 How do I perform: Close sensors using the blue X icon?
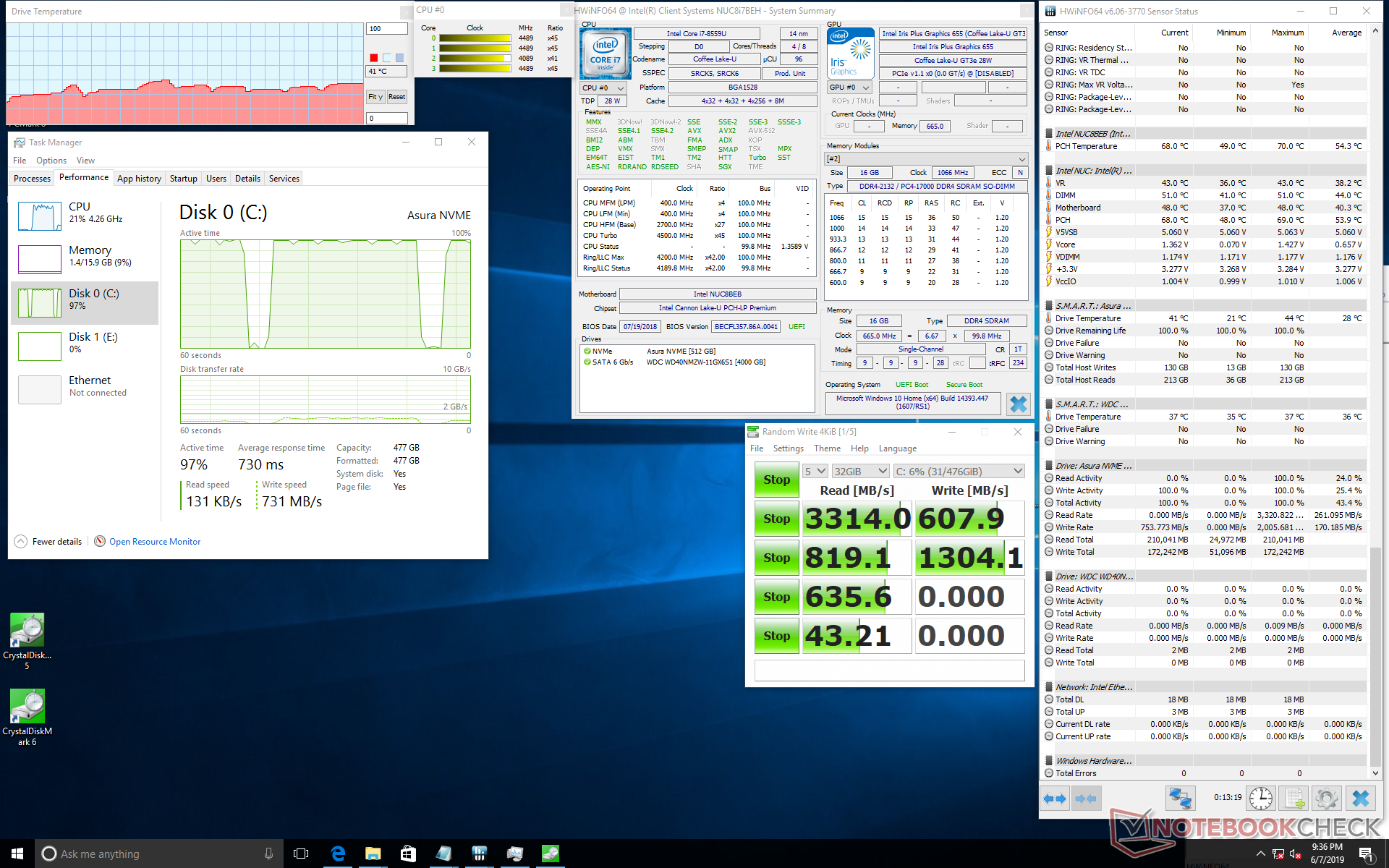click(1360, 799)
